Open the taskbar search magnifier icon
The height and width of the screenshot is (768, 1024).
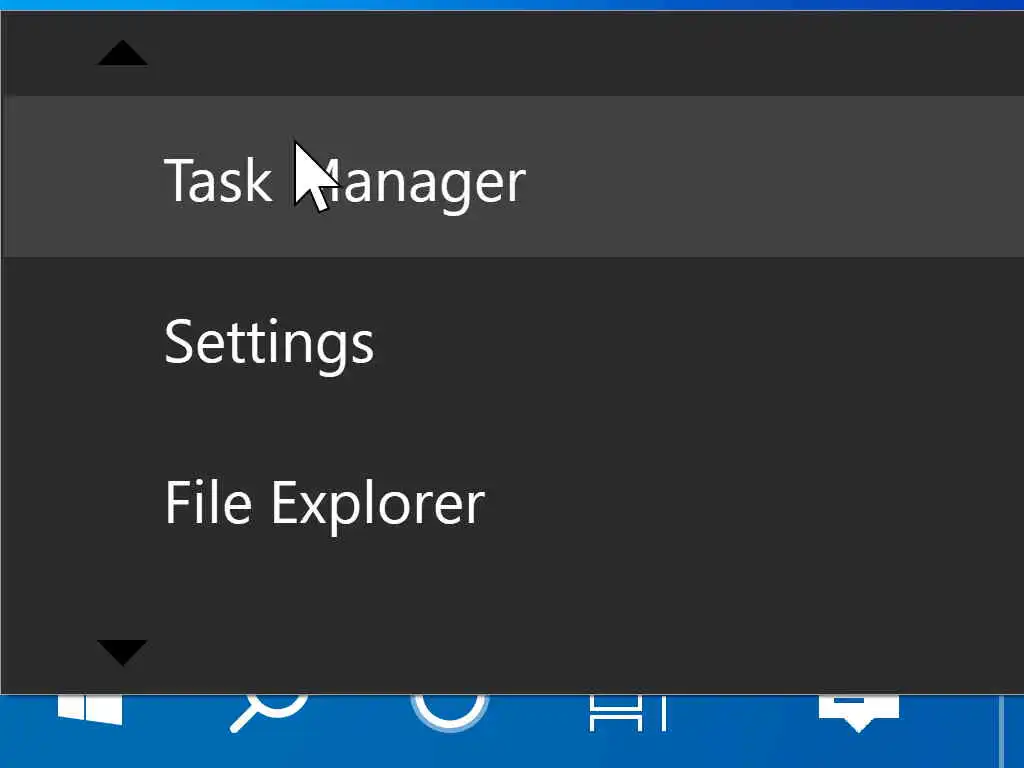tap(267, 712)
